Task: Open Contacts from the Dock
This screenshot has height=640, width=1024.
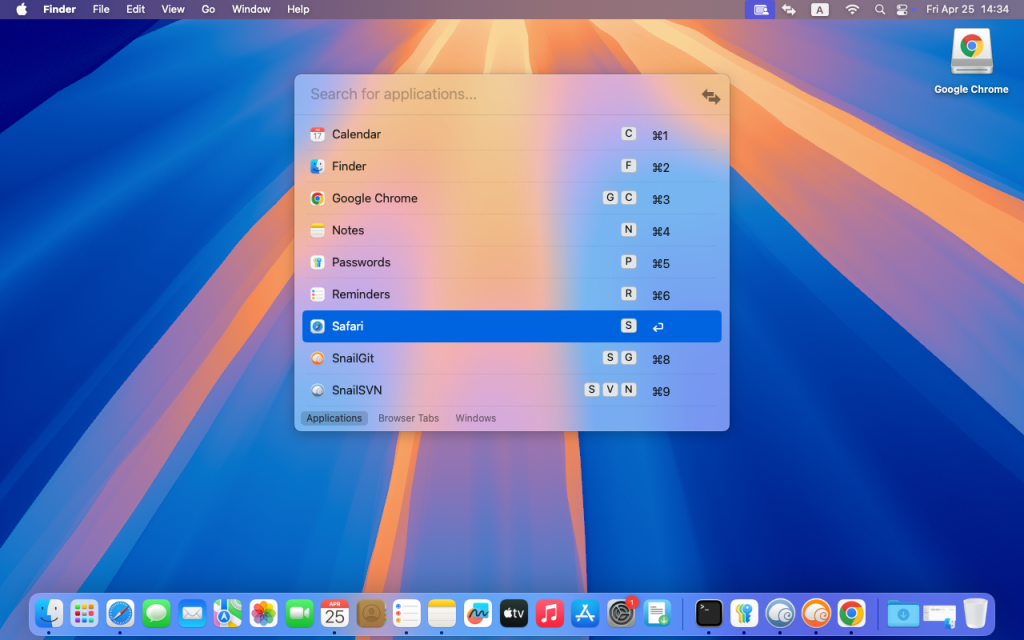Action: 371,614
